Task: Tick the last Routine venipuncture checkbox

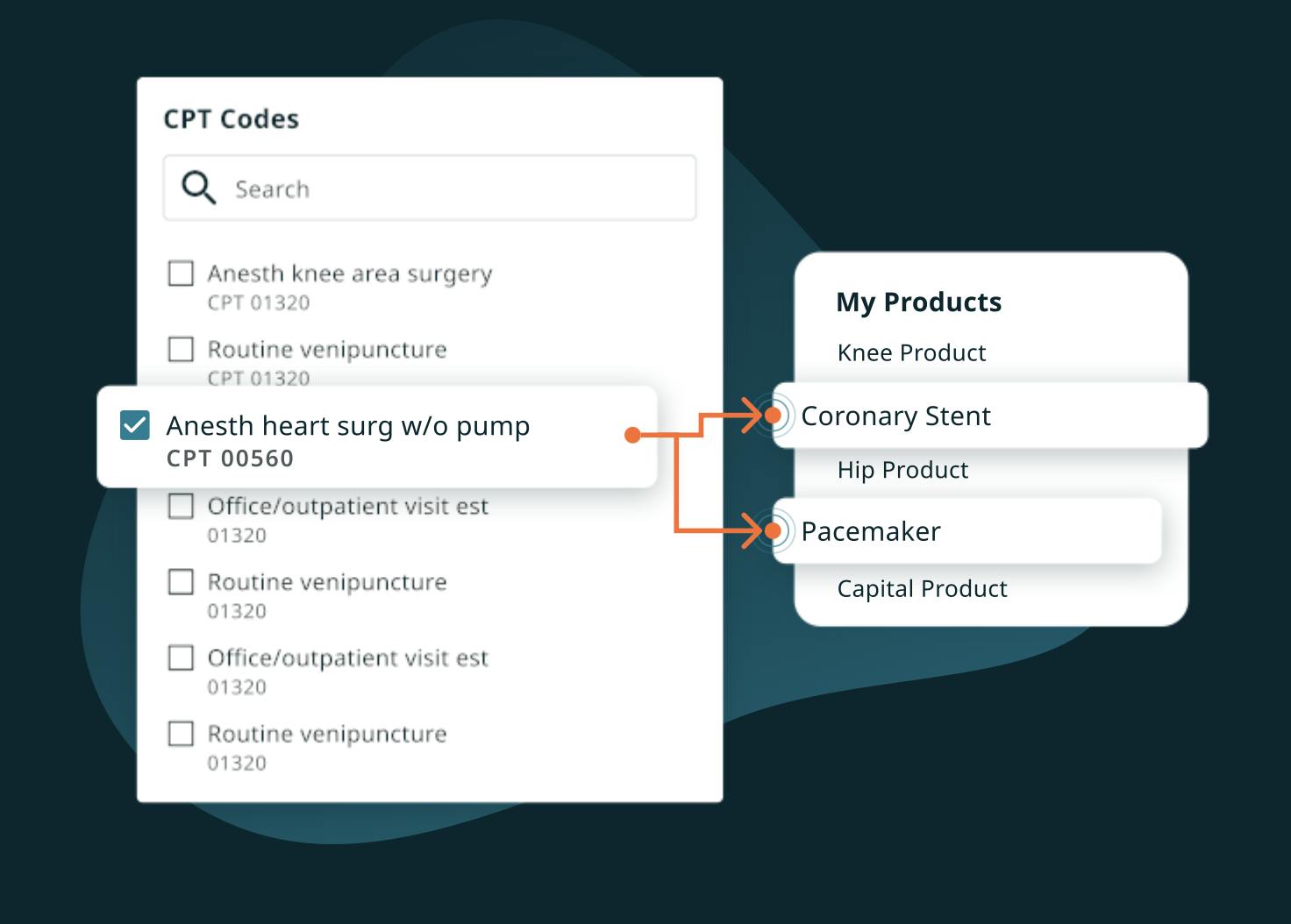Action: (x=181, y=733)
